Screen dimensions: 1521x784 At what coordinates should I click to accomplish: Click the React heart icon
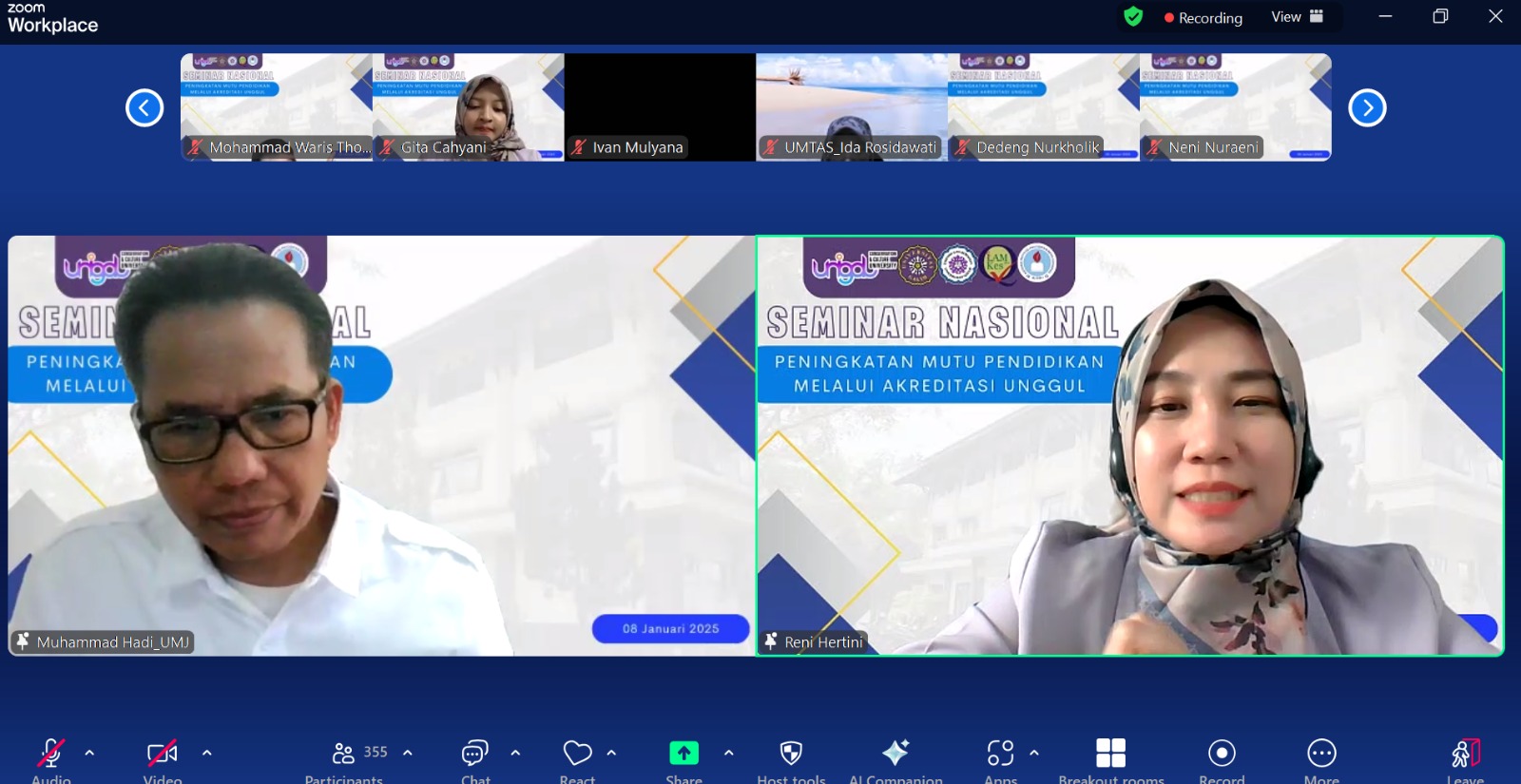pos(577,754)
